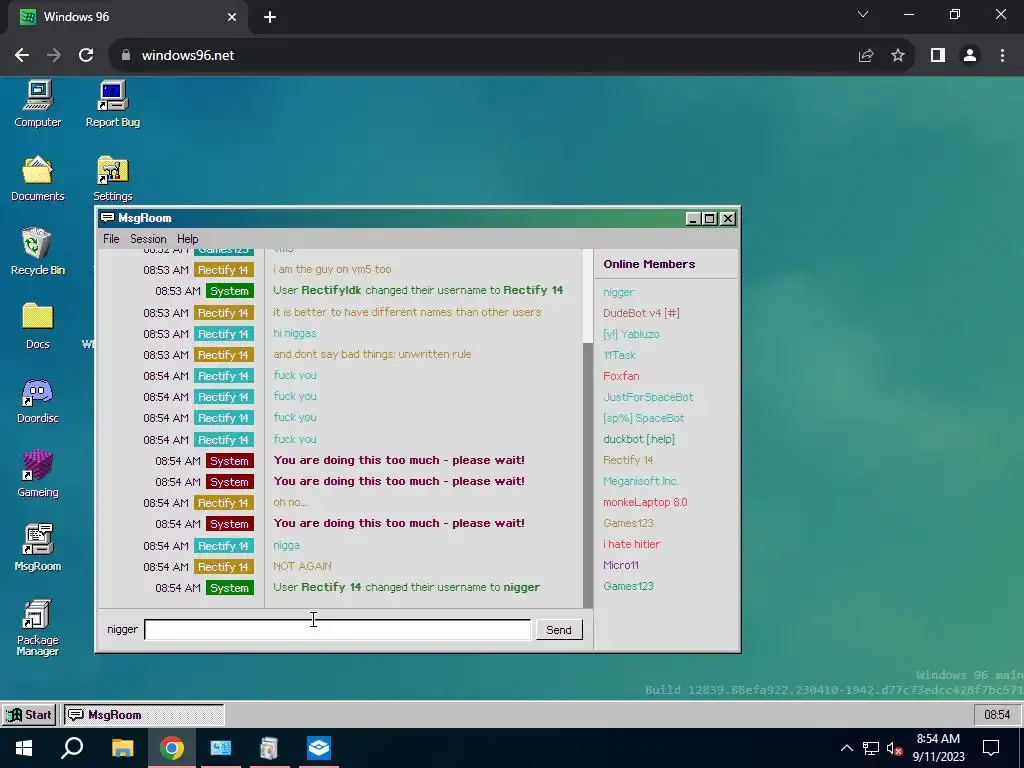Show hidden system tray icons
1024x768 pixels.
point(846,748)
